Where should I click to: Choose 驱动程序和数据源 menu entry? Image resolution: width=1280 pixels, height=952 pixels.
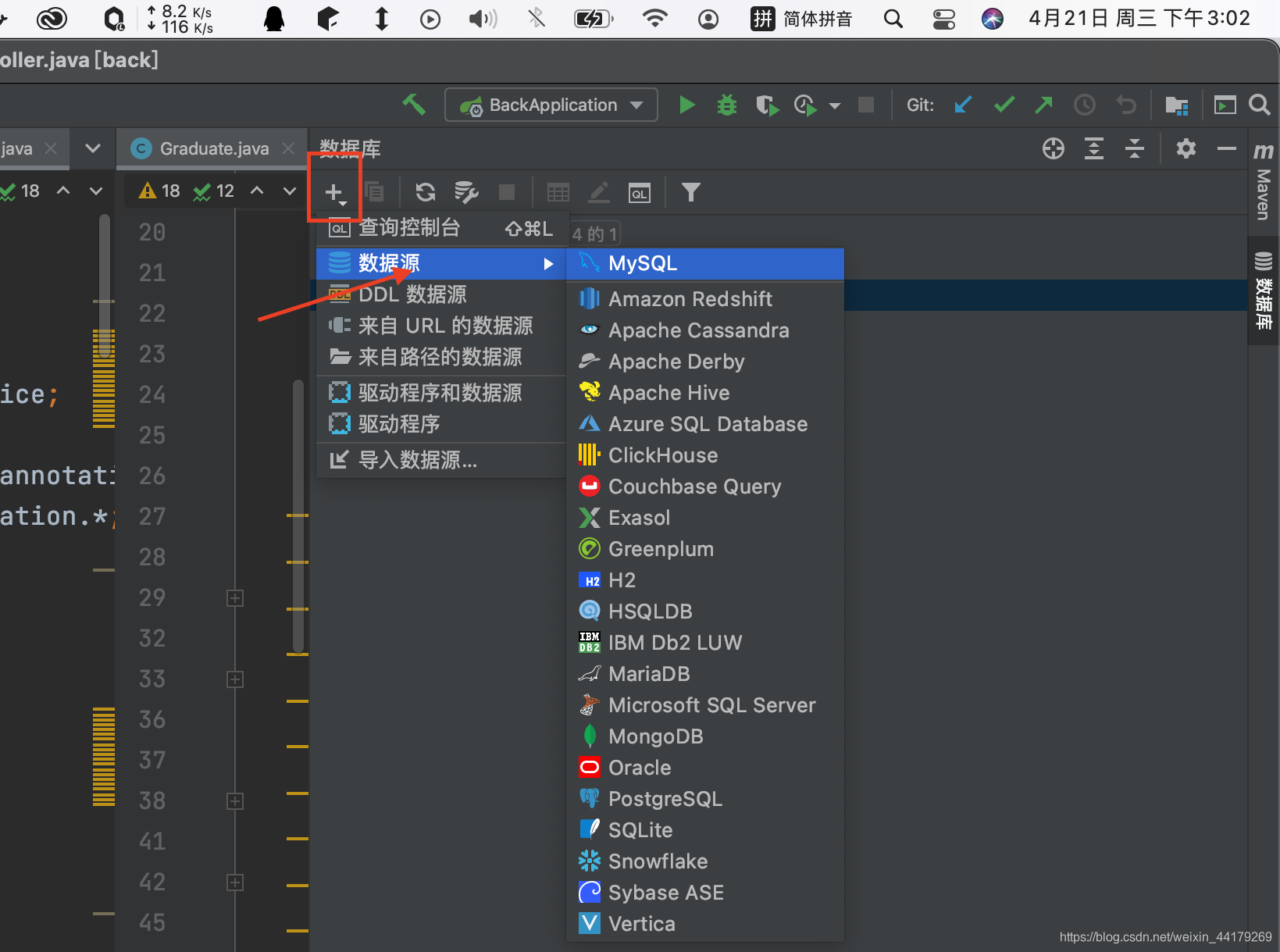(441, 393)
